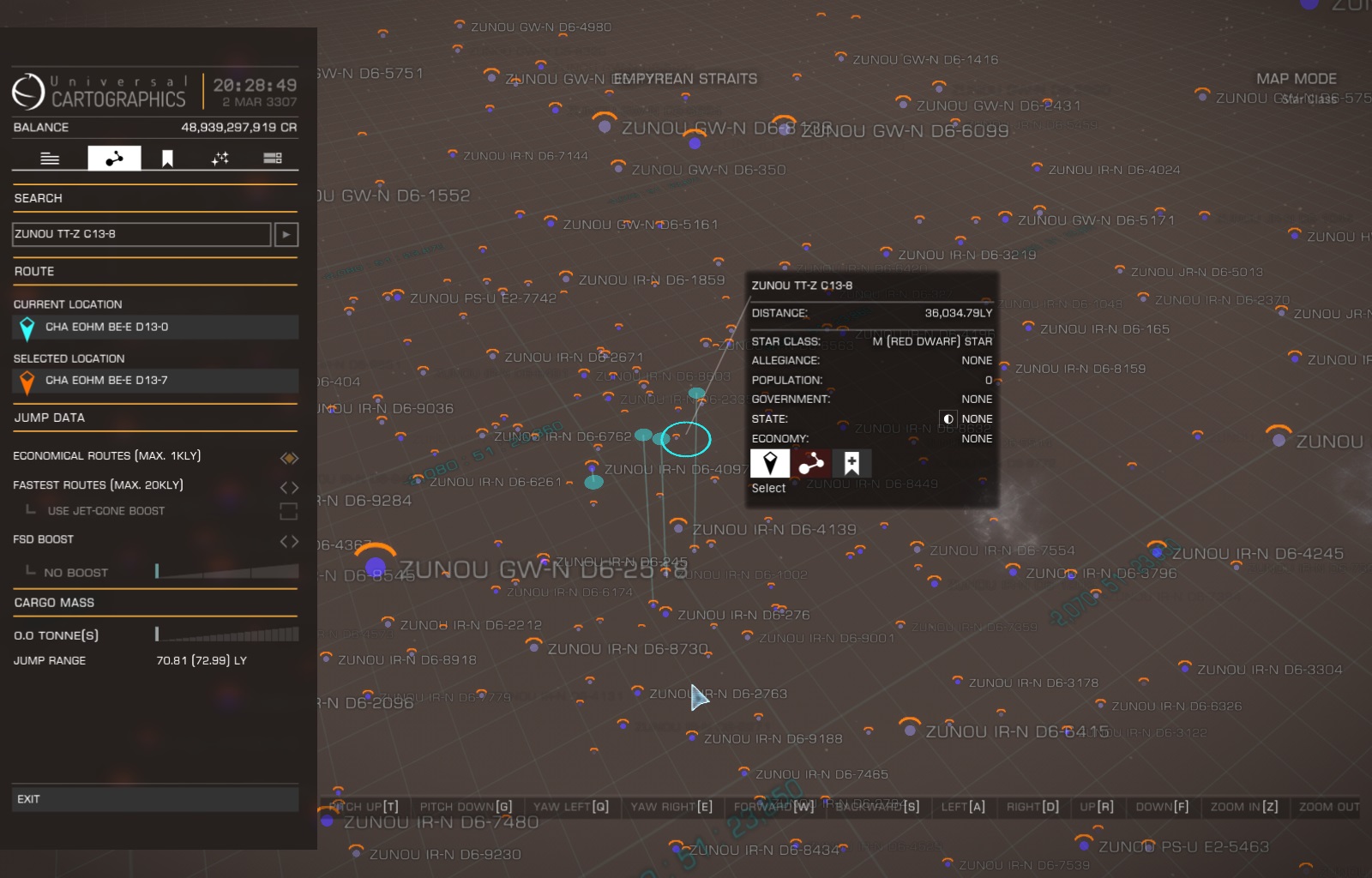This screenshot has width=1372, height=878.
Task: Click the Right [D] control hint
Action: coord(1032,807)
